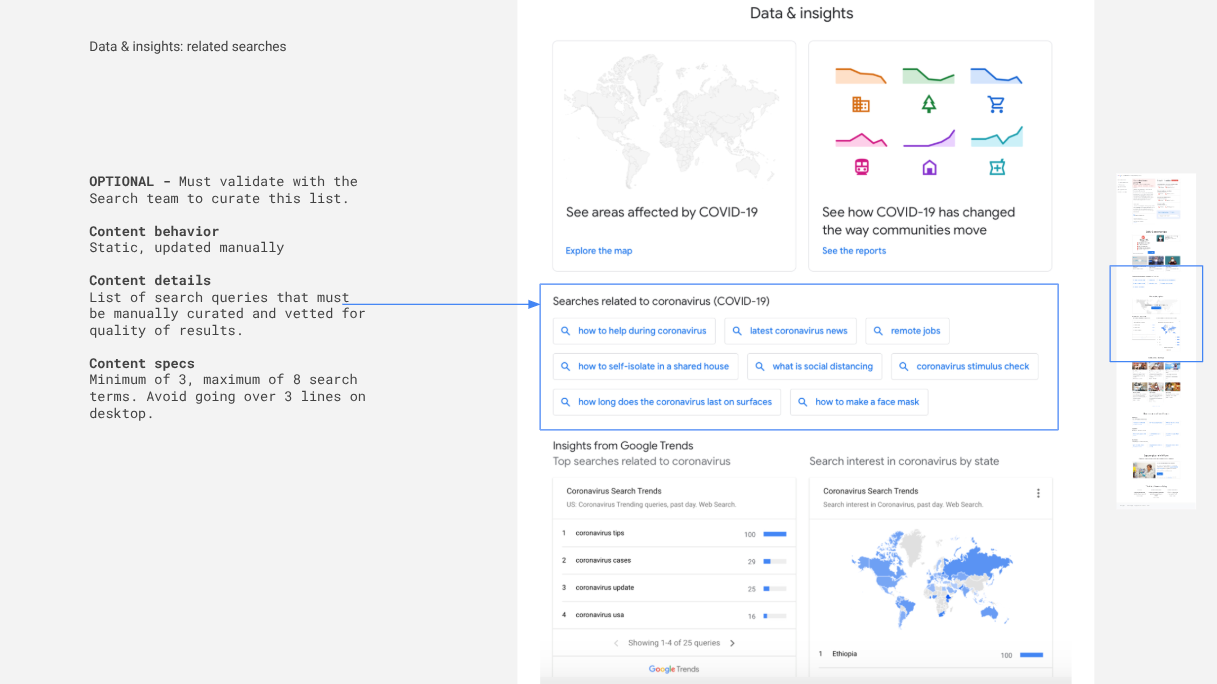The width and height of the screenshot is (1217, 684).
Task: Click the Google Trends logo footer
Action: point(674,669)
